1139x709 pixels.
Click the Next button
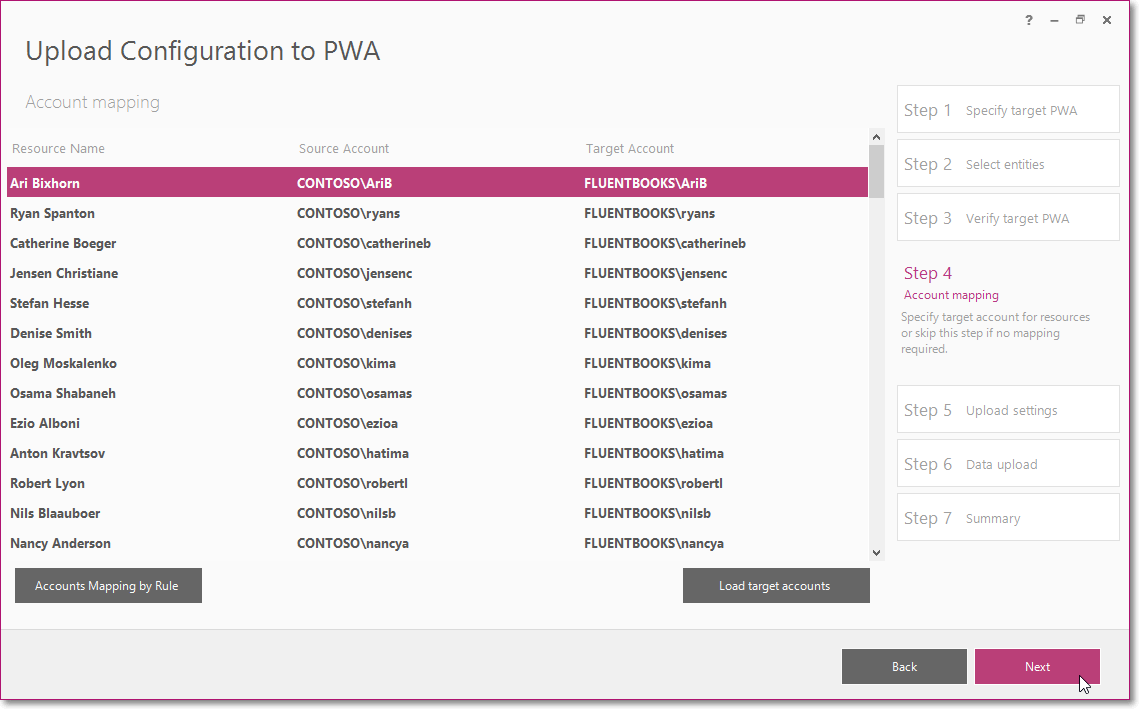[x=1037, y=666]
